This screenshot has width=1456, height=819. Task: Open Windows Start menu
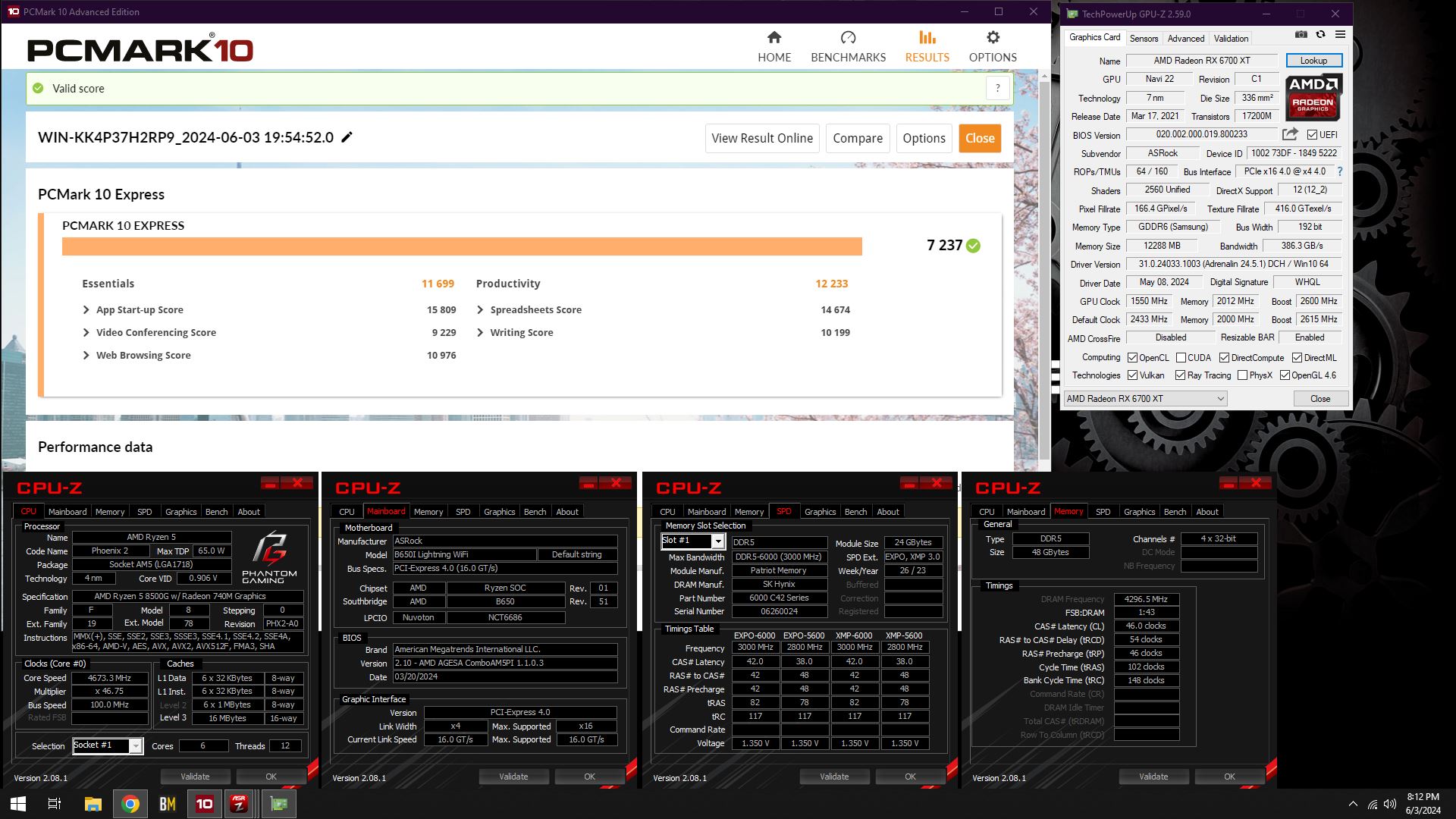pos(18,804)
